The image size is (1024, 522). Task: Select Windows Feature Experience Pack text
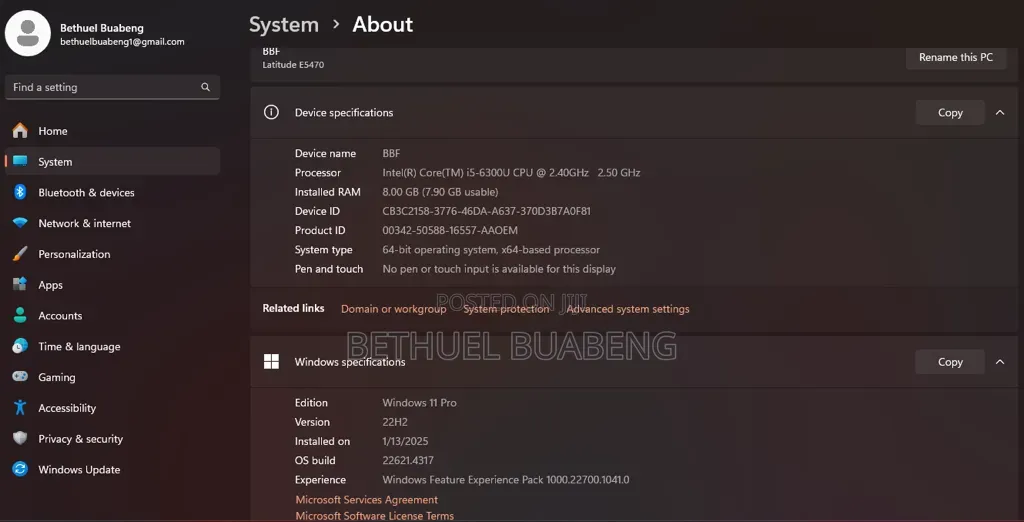[505, 480]
